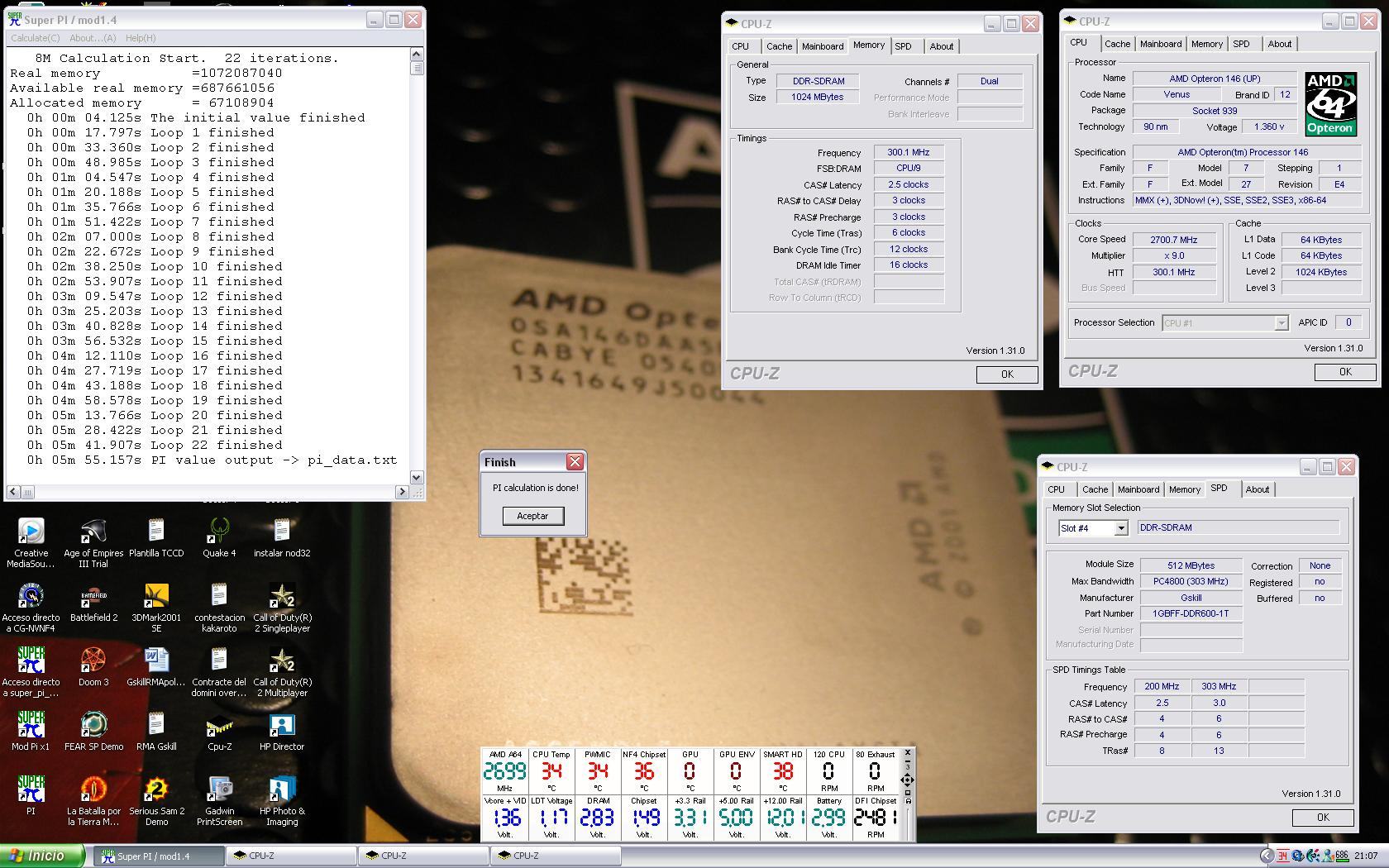Click the AMD 64 Opteron logo image
This screenshot has height=868, width=1389.
click(1329, 104)
